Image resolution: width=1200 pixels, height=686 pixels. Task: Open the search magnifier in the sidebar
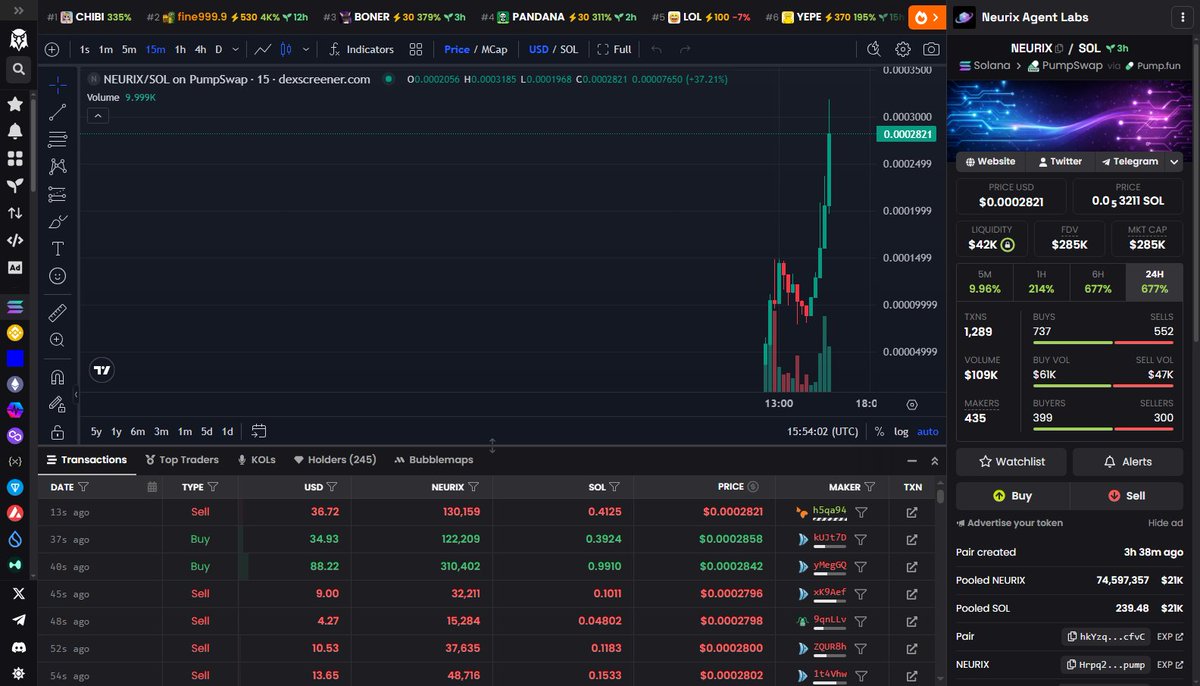[x=17, y=70]
